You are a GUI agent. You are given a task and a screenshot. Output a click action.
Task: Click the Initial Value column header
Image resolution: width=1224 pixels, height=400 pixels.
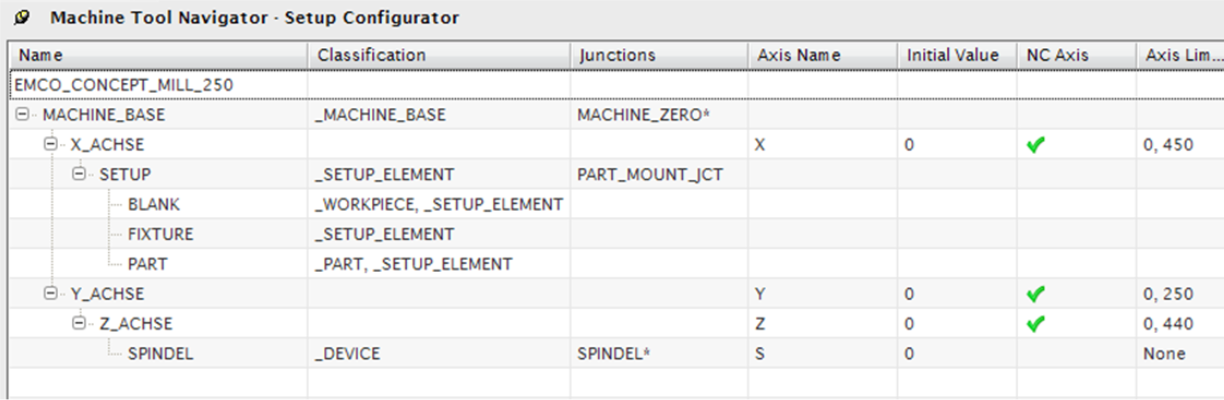click(x=956, y=55)
